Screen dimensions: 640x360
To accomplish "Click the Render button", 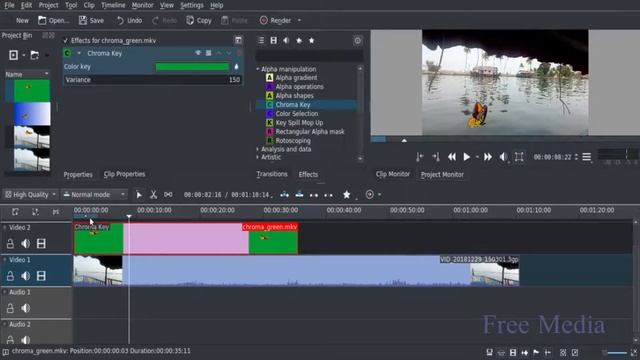I will 276,20.
